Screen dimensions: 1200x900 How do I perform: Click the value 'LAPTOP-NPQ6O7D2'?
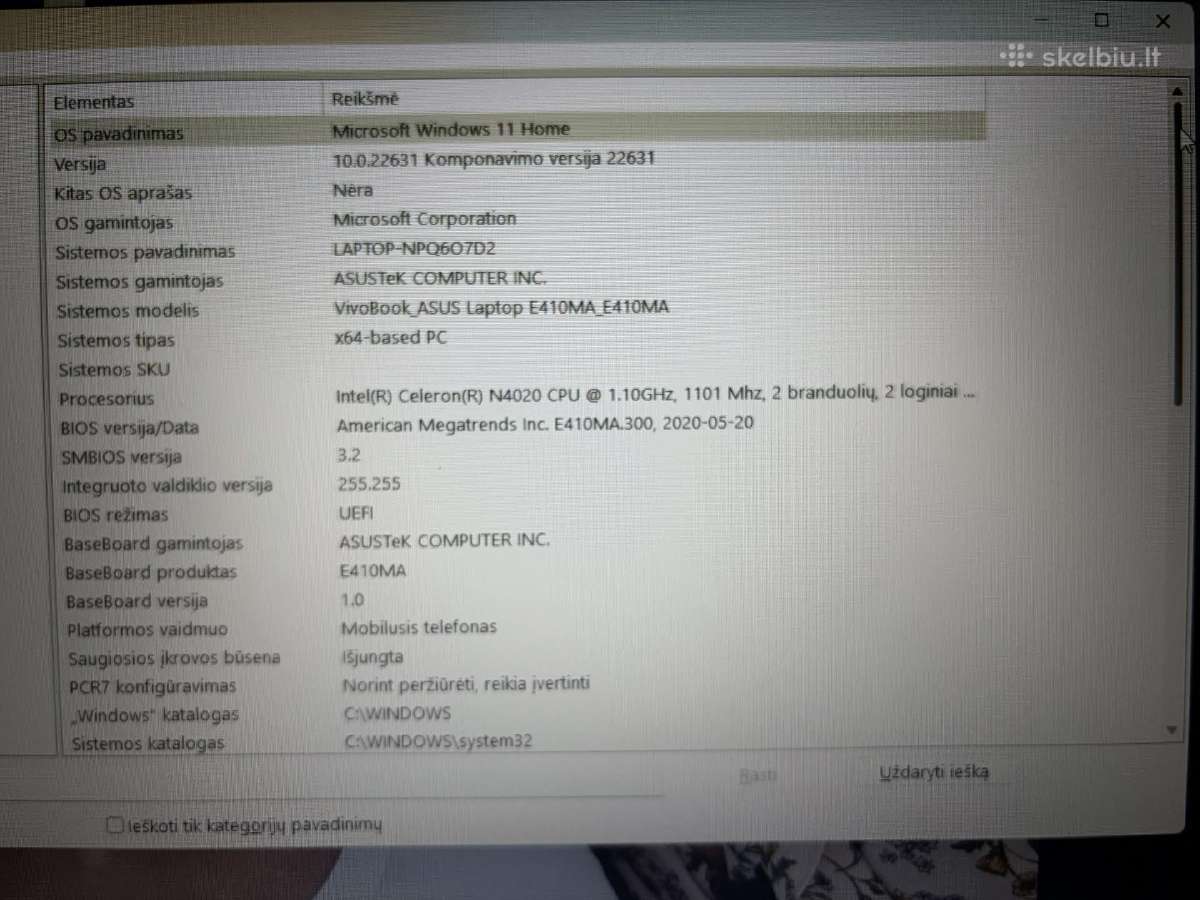tap(414, 249)
